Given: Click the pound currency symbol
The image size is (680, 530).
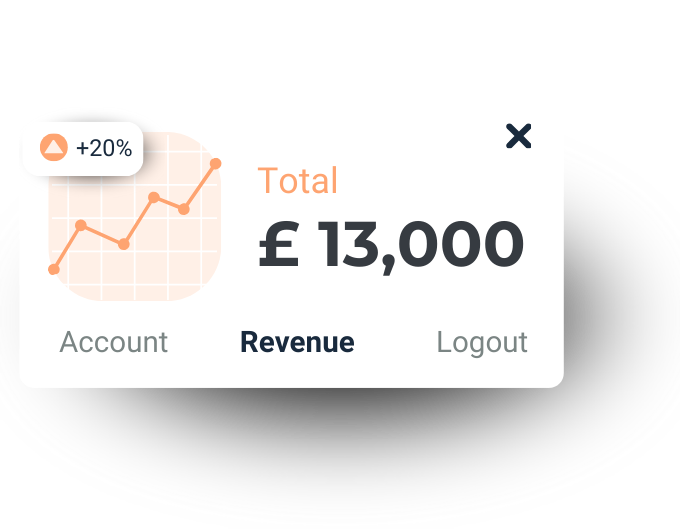Looking at the screenshot, I should pyautogui.click(x=278, y=244).
